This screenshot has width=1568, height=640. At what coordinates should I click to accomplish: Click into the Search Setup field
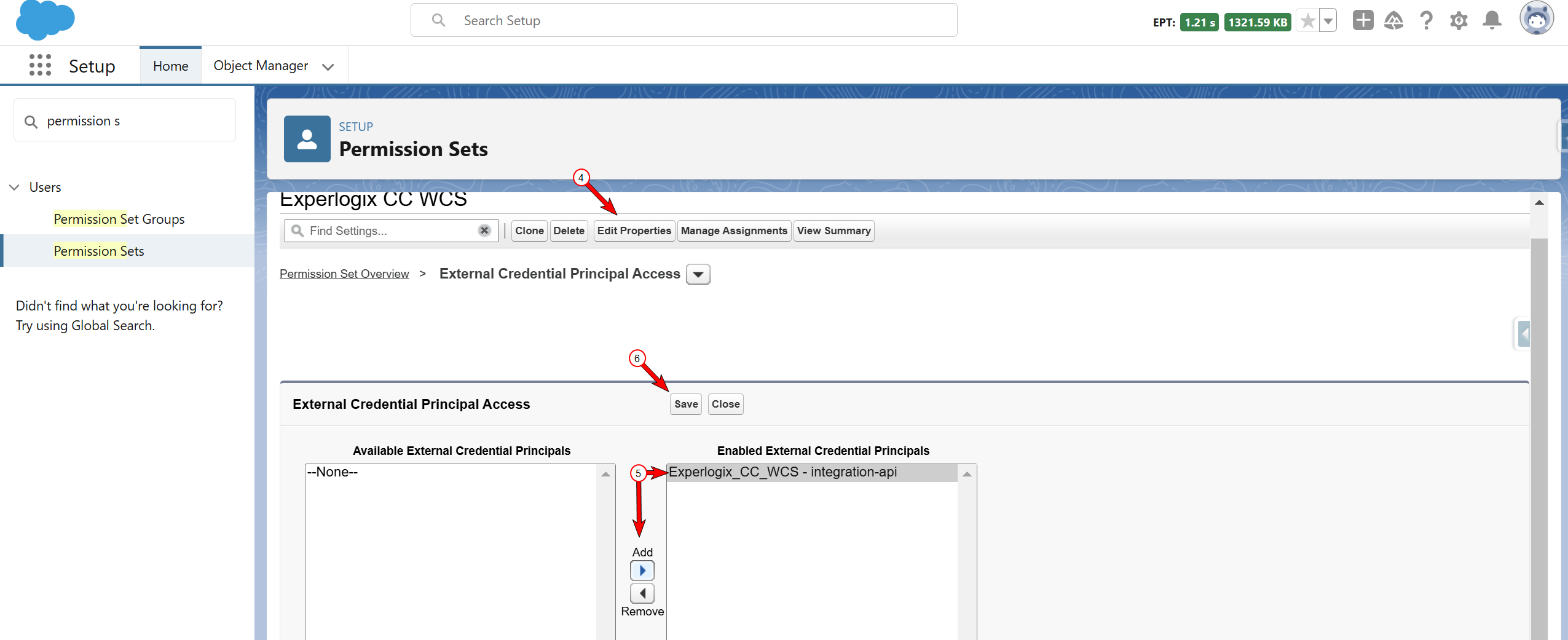[x=684, y=20]
